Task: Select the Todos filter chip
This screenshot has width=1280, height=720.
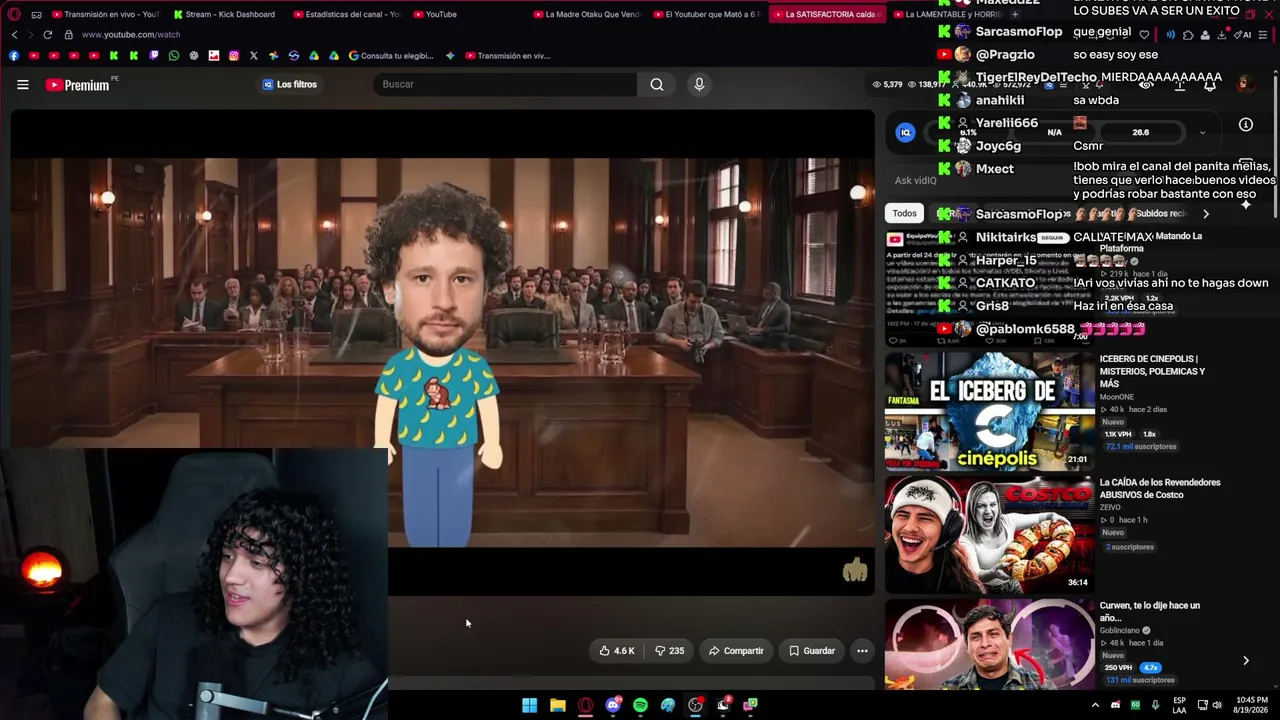Action: [x=904, y=213]
